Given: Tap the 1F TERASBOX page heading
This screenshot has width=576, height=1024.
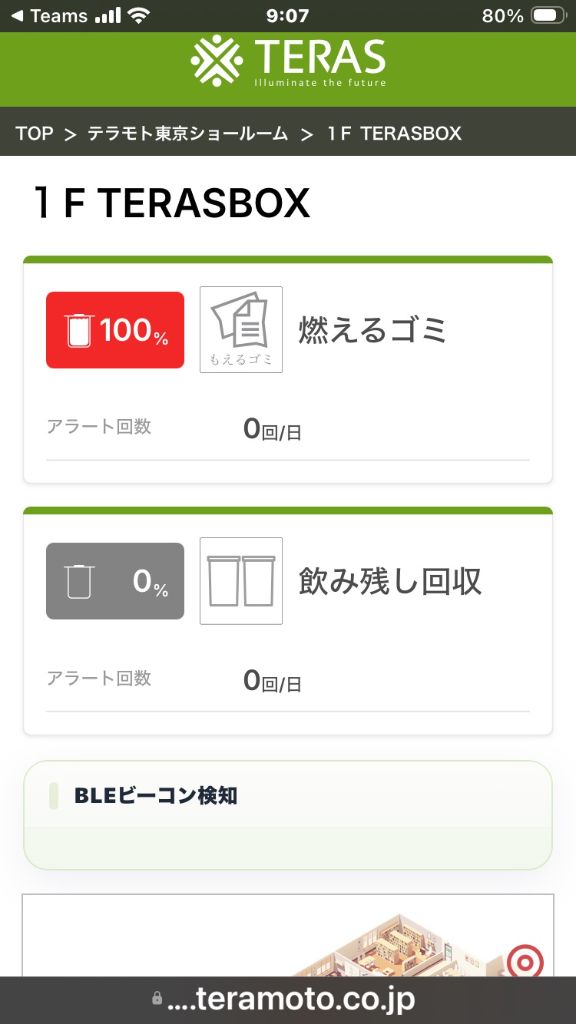Looking at the screenshot, I should [x=172, y=202].
